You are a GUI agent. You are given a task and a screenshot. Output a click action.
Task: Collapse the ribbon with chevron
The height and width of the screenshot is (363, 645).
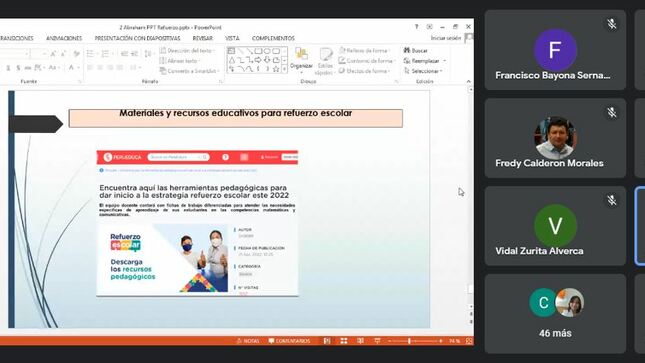pos(469,81)
